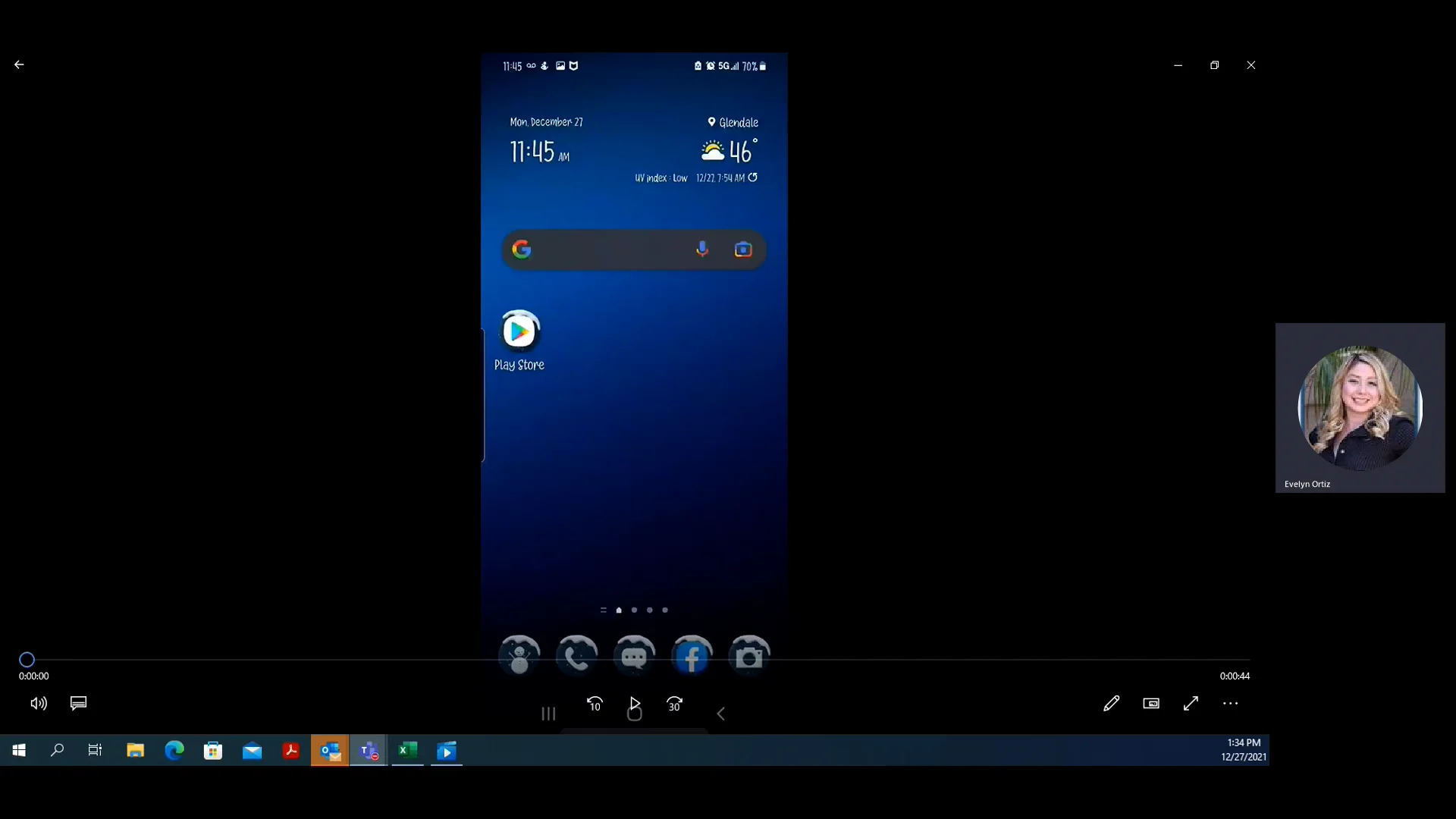Click the seek bar start handle

click(x=27, y=660)
